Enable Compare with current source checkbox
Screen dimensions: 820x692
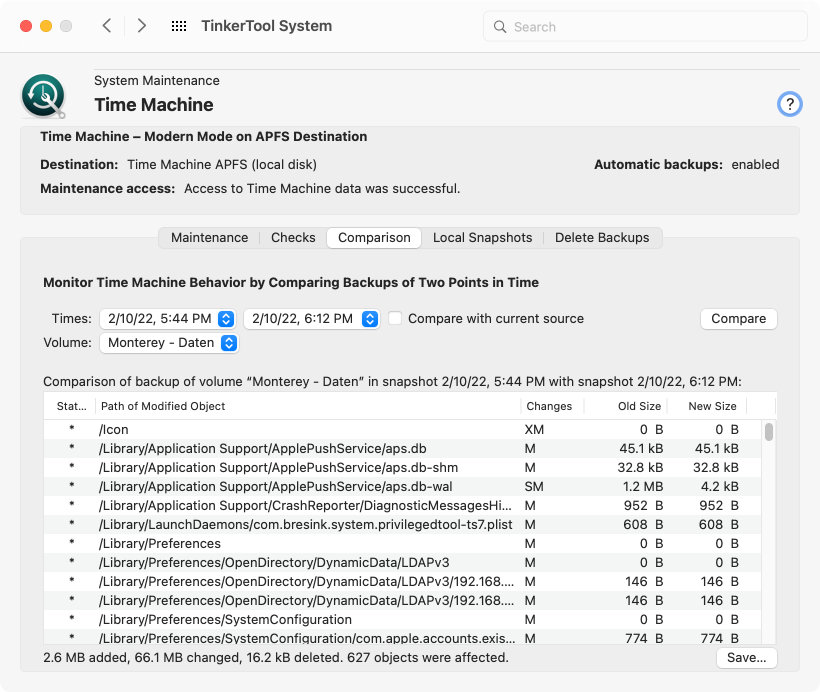(395, 318)
